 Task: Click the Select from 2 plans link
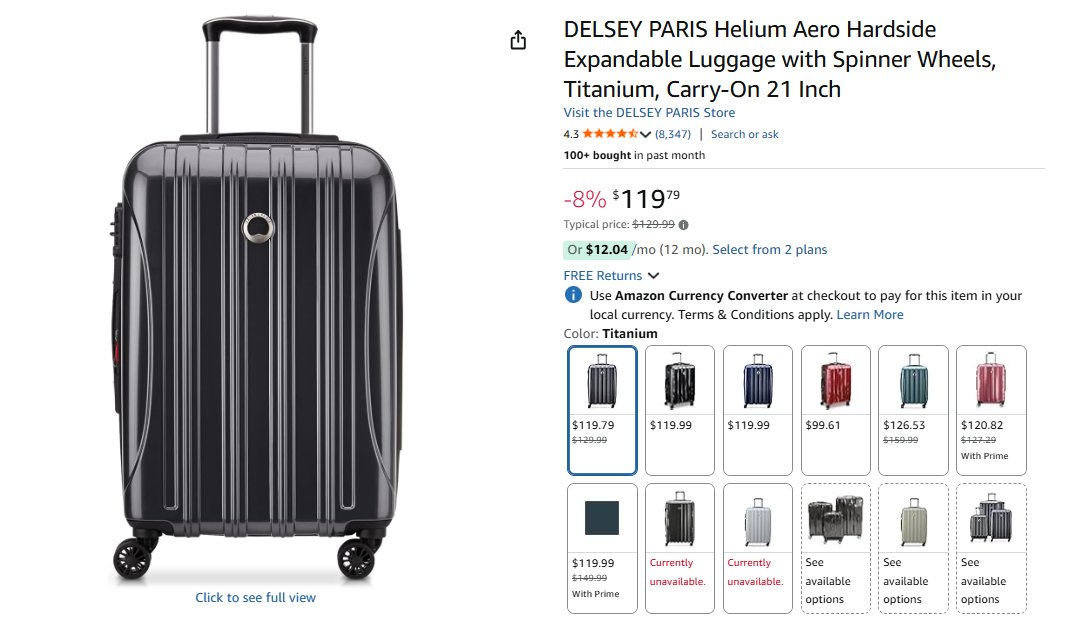(x=769, y=249)
